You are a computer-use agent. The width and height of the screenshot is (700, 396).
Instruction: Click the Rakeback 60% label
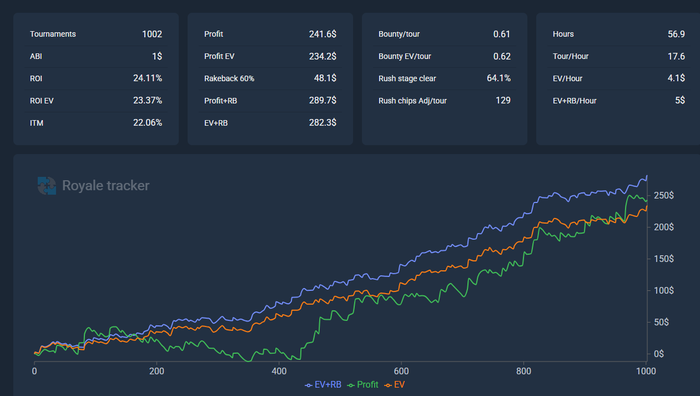pos(229,79)
